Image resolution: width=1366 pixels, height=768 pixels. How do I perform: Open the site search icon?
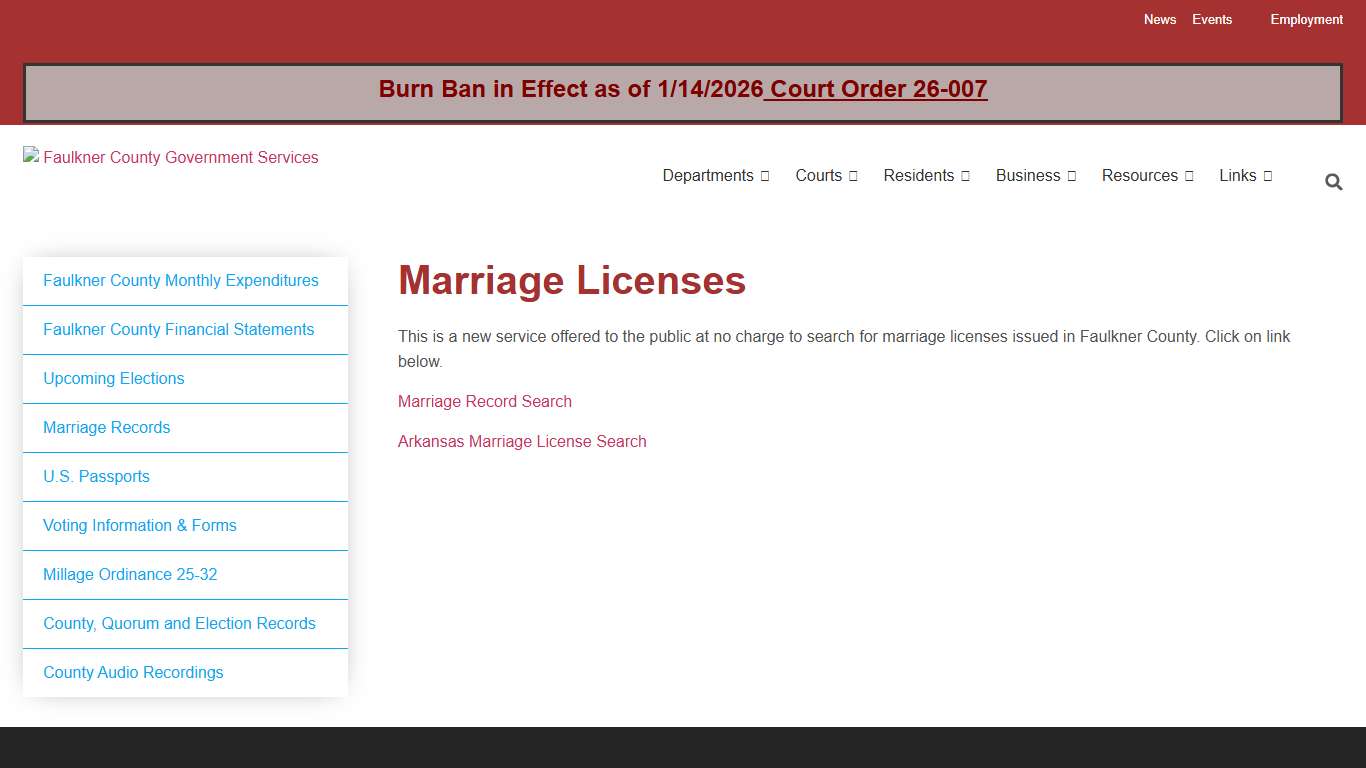pyautogui.click(x=1333, y=182)
